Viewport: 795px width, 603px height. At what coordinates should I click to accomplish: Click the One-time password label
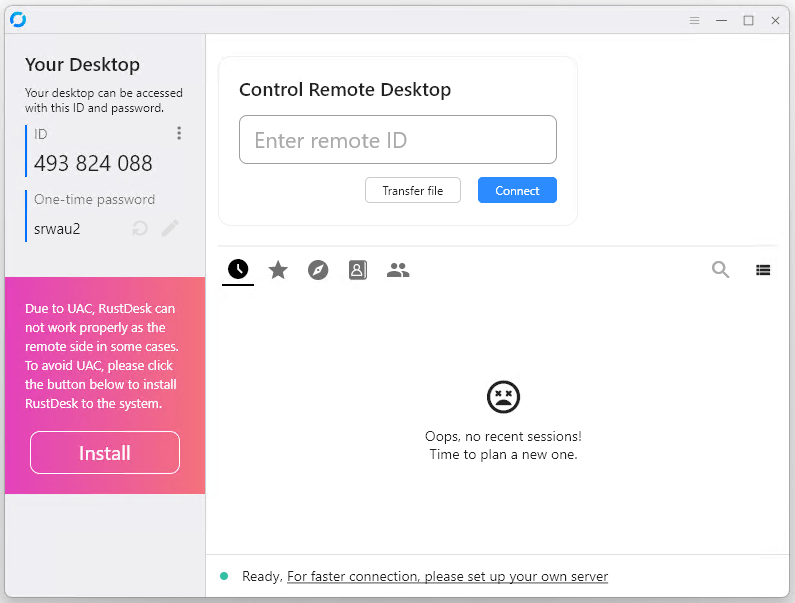tap(94, 199)
